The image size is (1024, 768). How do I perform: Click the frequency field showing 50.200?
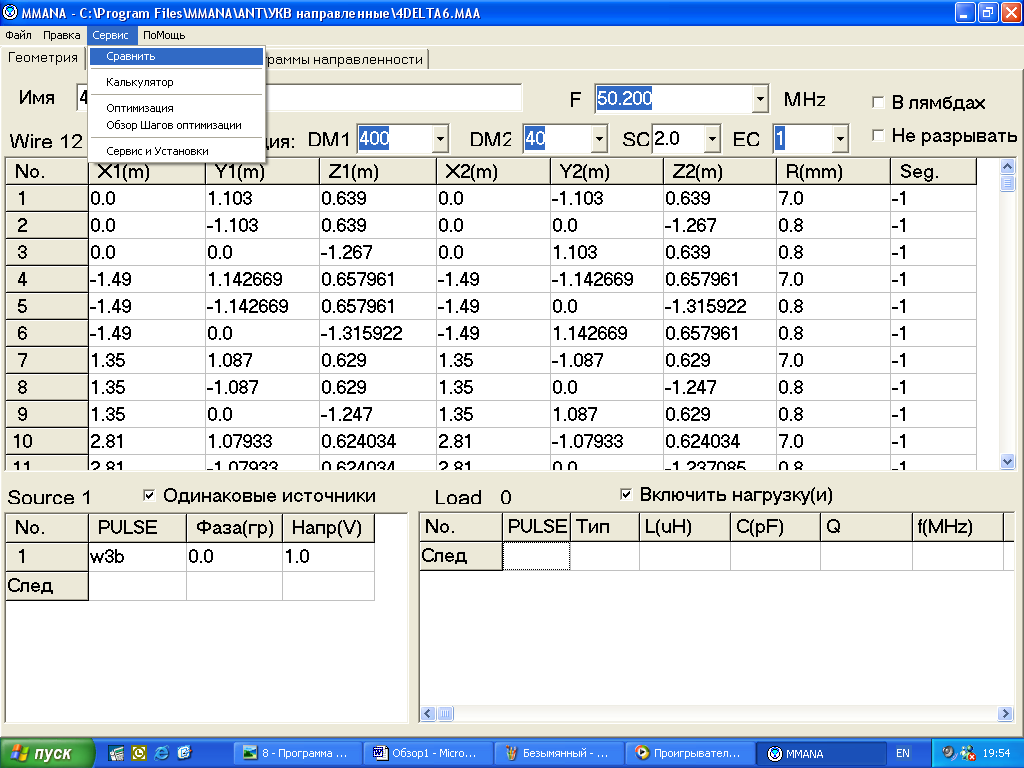(x=674, y=99)
